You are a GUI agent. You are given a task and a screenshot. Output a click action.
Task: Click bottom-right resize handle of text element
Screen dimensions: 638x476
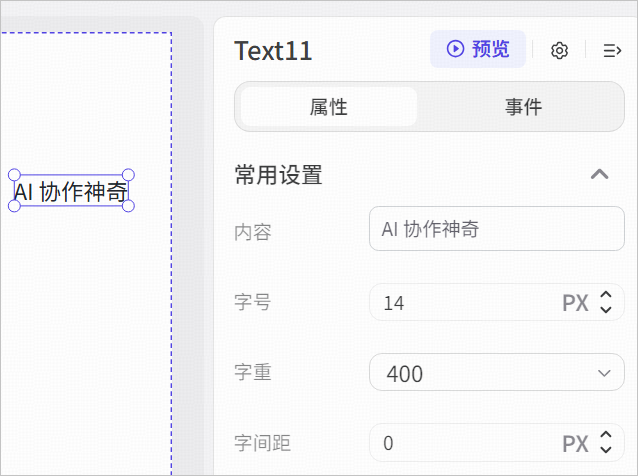click(x=128, y=206)
